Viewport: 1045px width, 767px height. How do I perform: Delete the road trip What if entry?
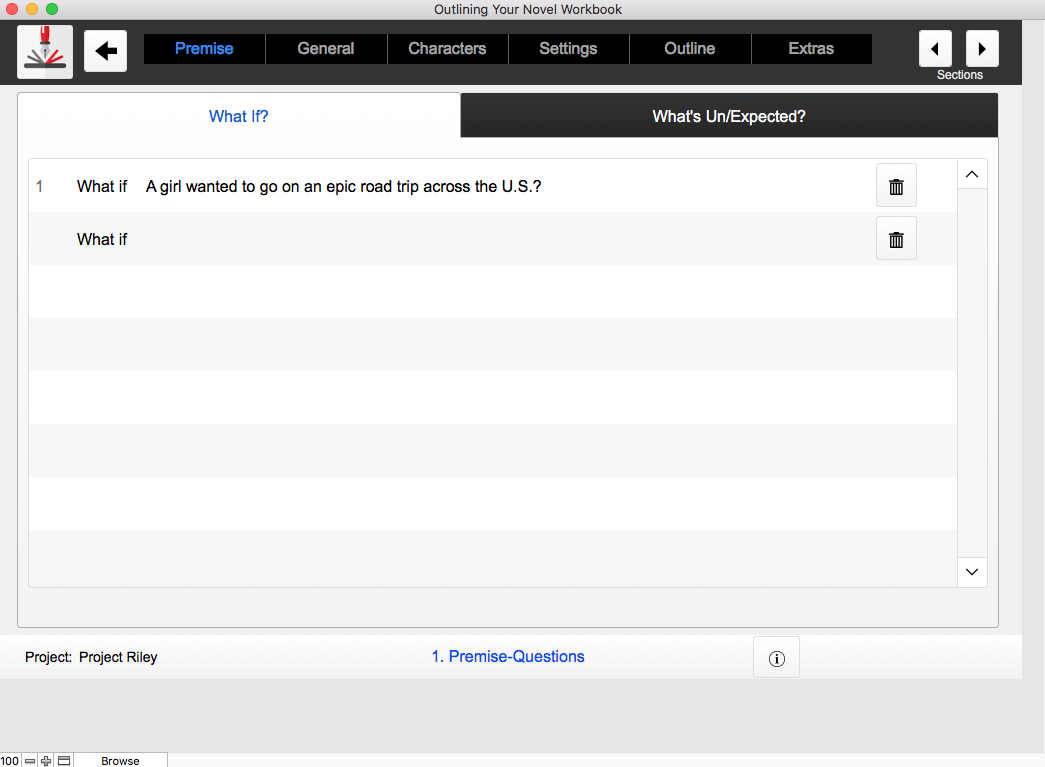(896, 186)
